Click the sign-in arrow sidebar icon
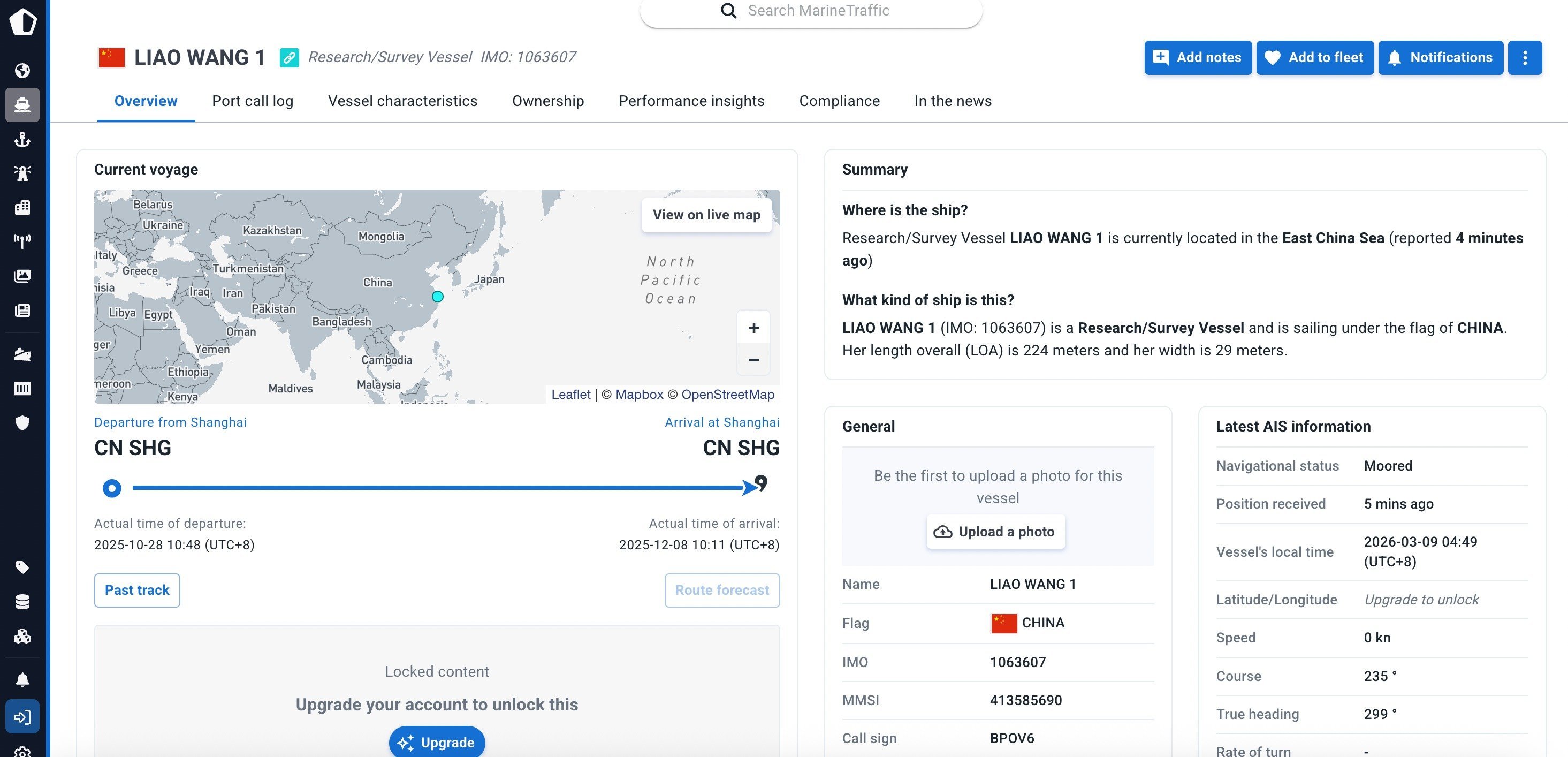The image size is (1568, 757). pos(22,717)
